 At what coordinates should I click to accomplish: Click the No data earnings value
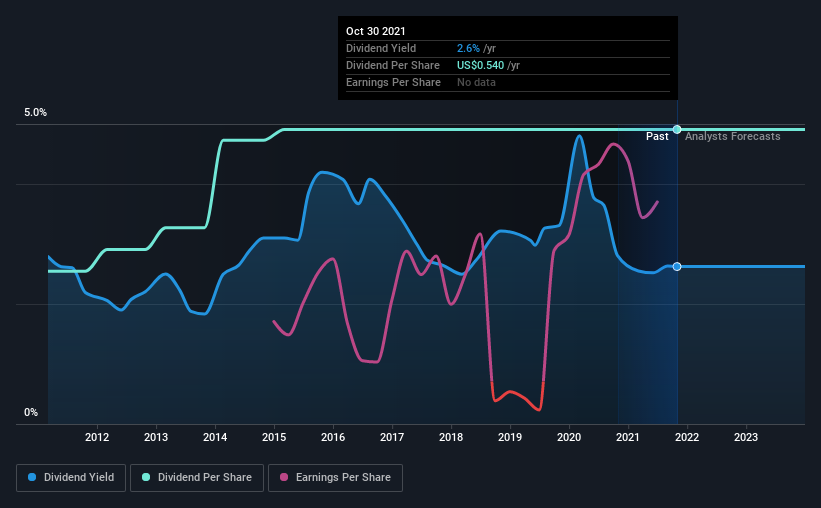(x=476, y=82)
